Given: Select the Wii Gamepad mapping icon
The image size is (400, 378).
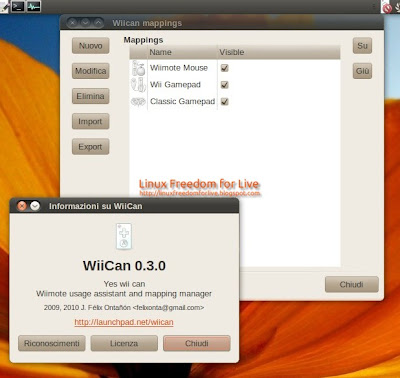Looking at the screenshot, I should coord(138,85).
